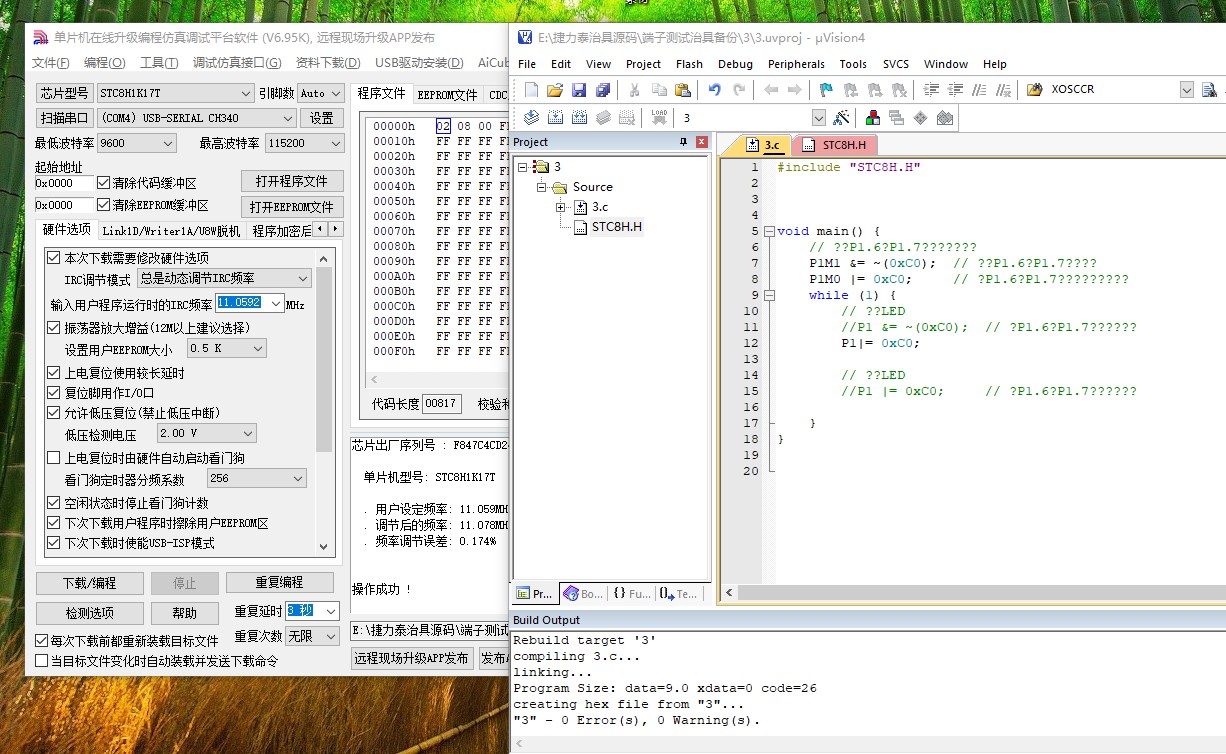
Task: Click the Manage Multi-Project Workspace icon
Action: point(896,118)
